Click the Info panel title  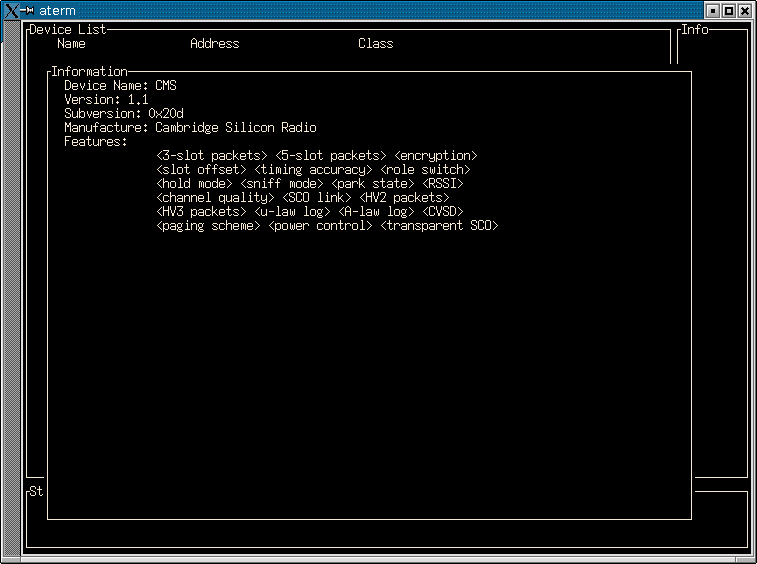pyautogui.click(x=695, y=29)
